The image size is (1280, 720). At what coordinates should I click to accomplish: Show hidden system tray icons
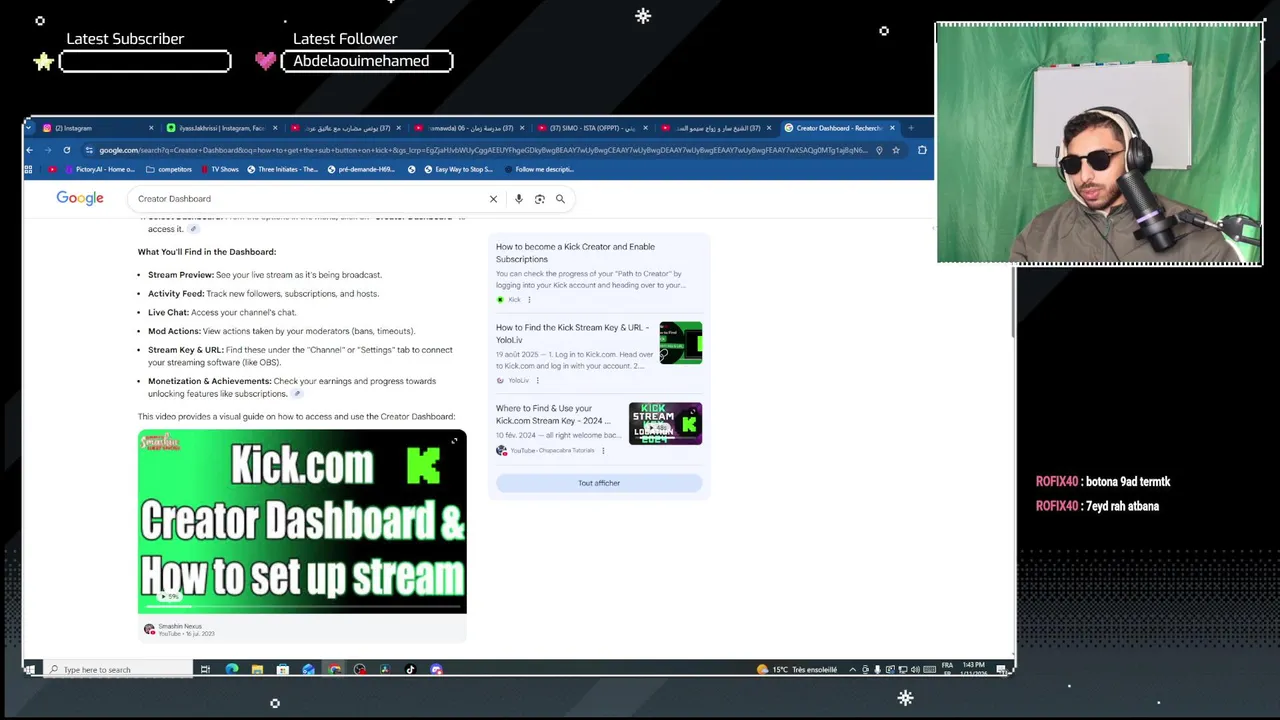[852, 669]
